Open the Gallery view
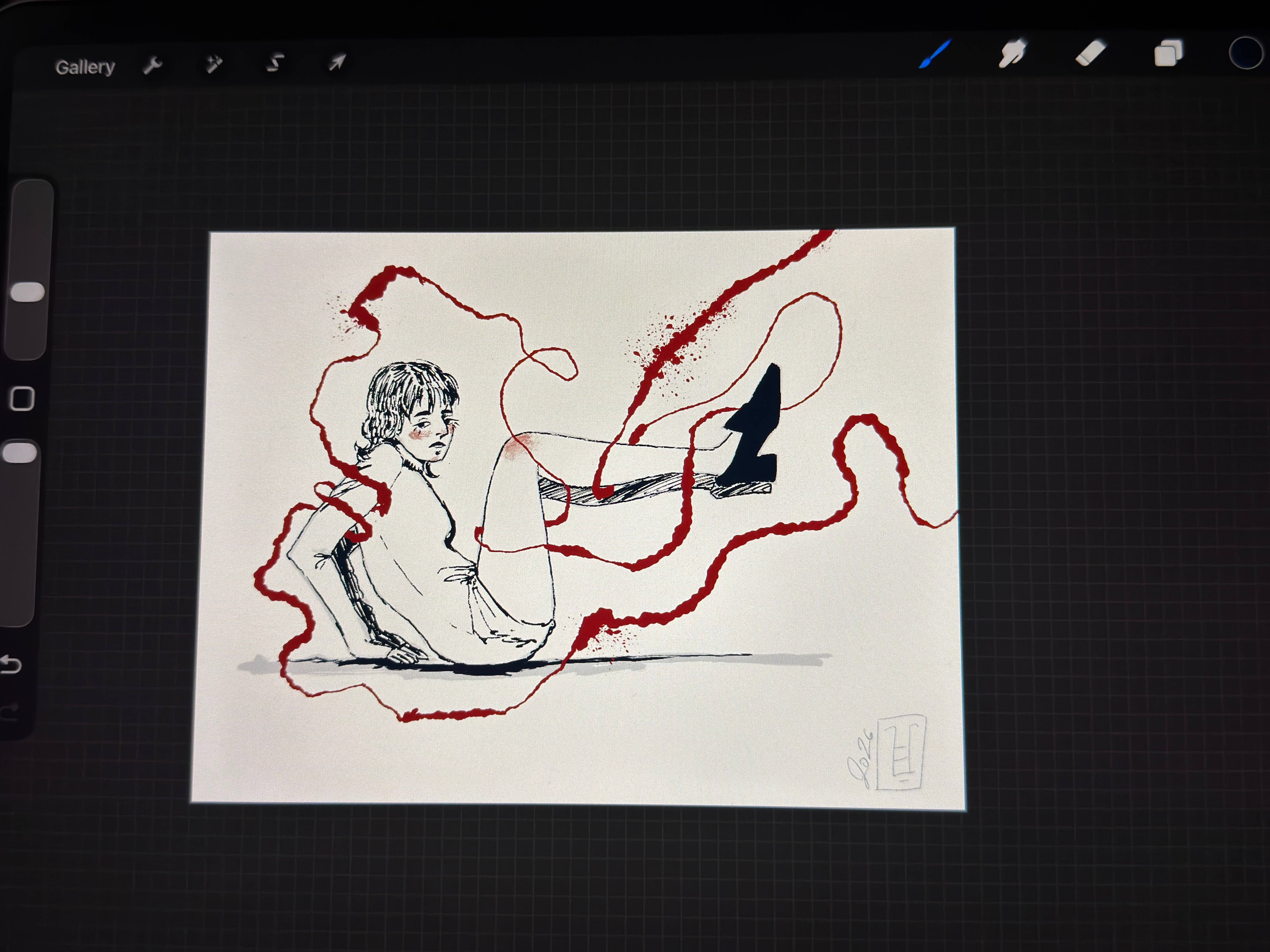The width and height of the screenshot is (1270, 952). pyautogui.click(x=85, y=67)
